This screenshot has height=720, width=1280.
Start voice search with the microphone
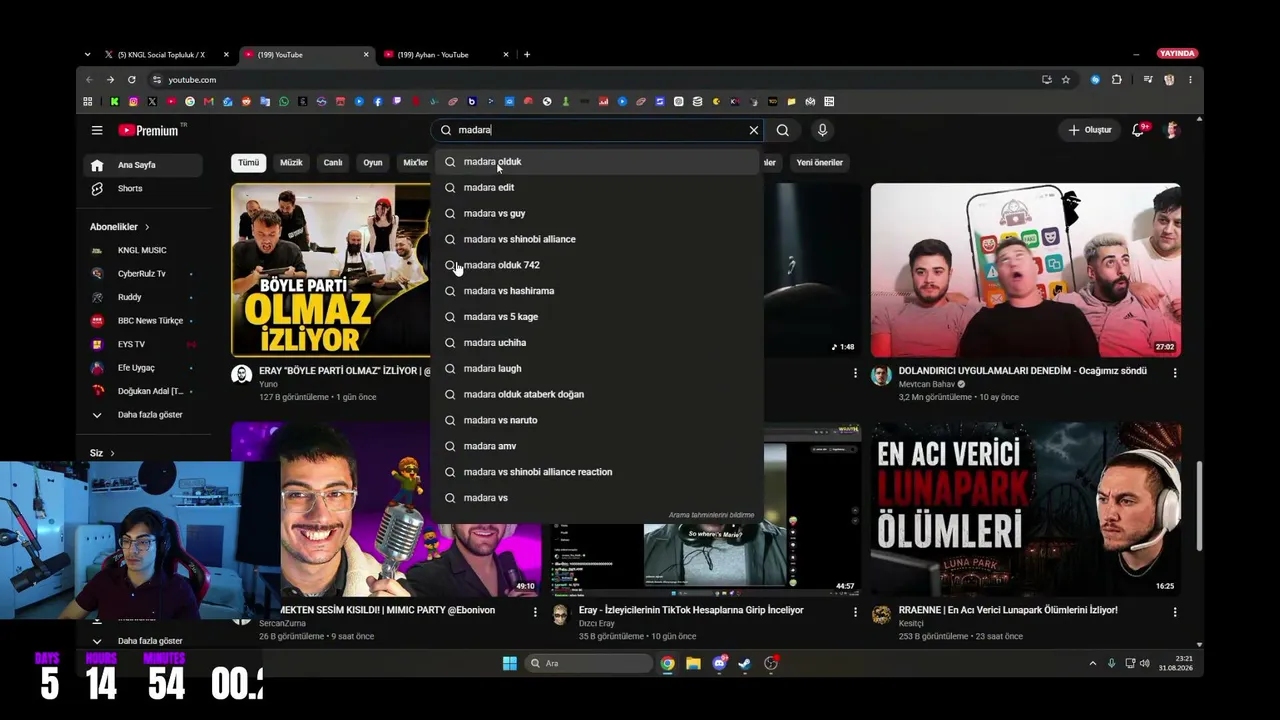[822, 130]
